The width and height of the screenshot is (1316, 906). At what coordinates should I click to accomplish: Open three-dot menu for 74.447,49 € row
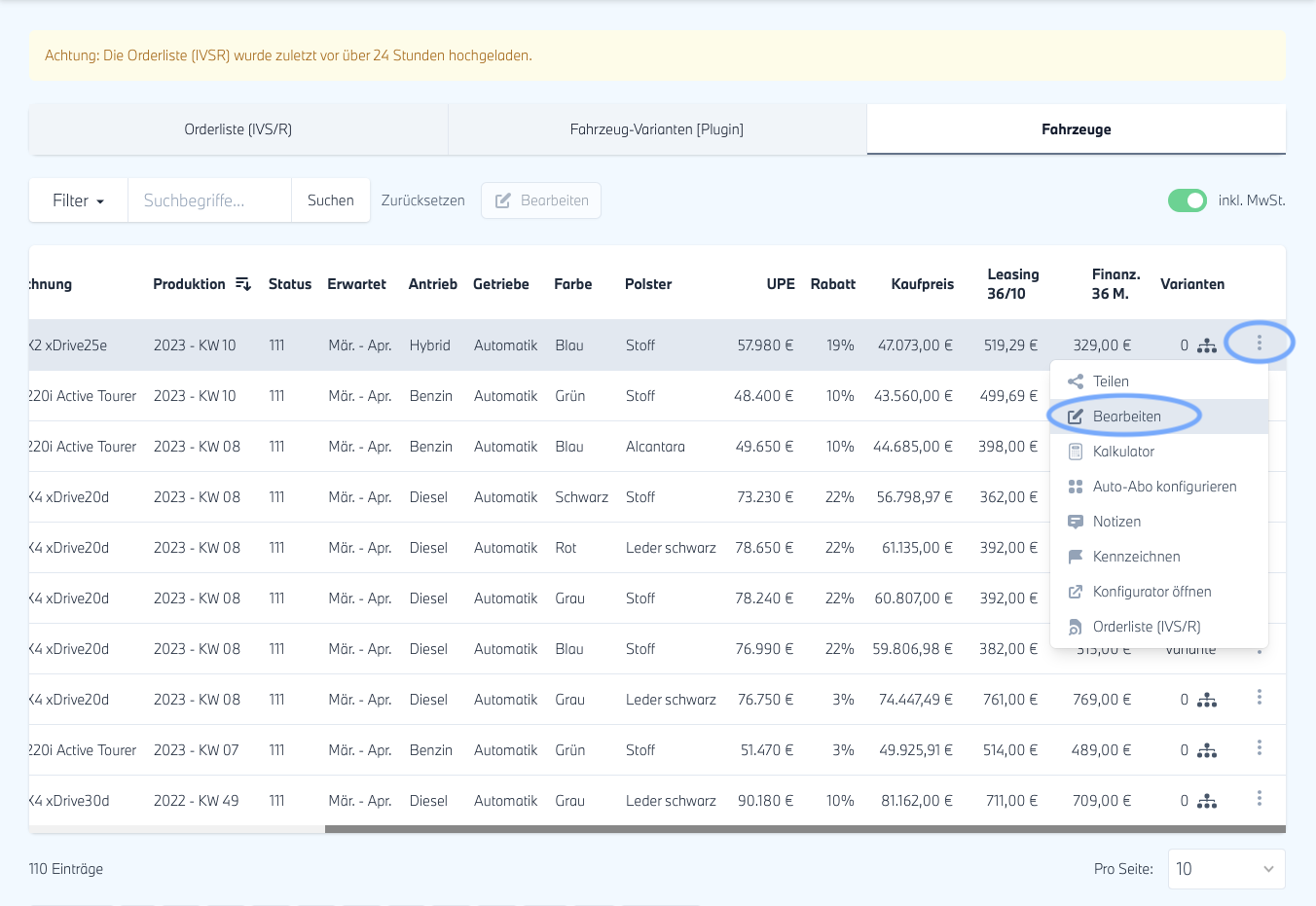[x=1259, y=698]
